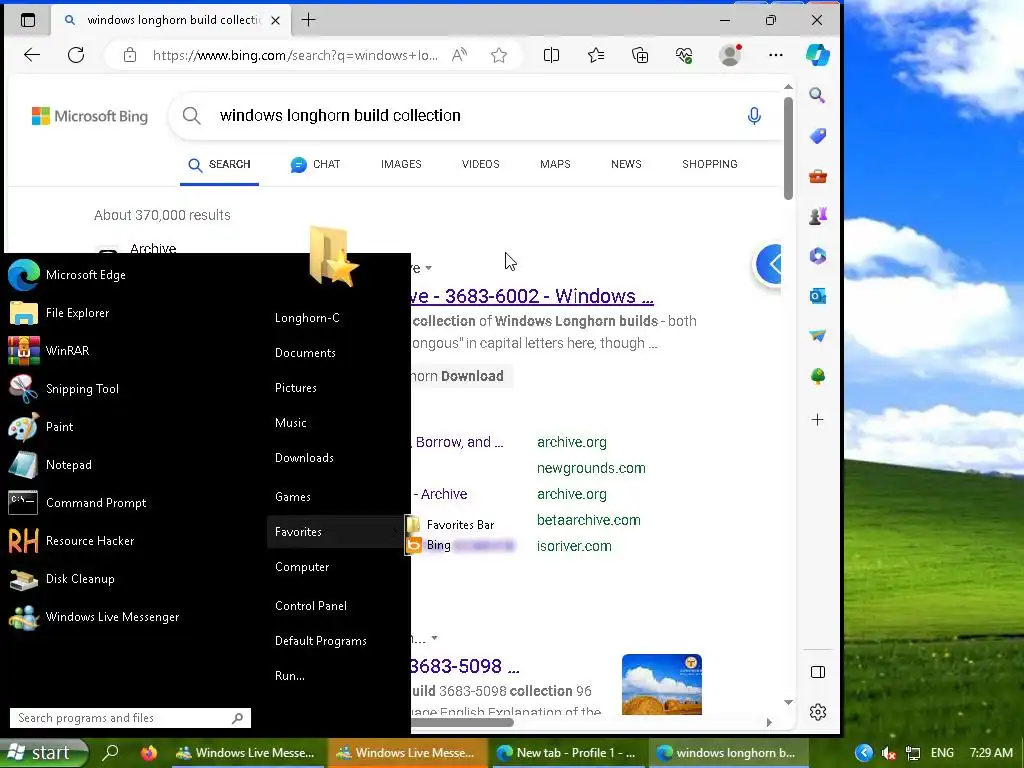
Task: Visit the newgrounds.com link
Action: click(591, 468)
